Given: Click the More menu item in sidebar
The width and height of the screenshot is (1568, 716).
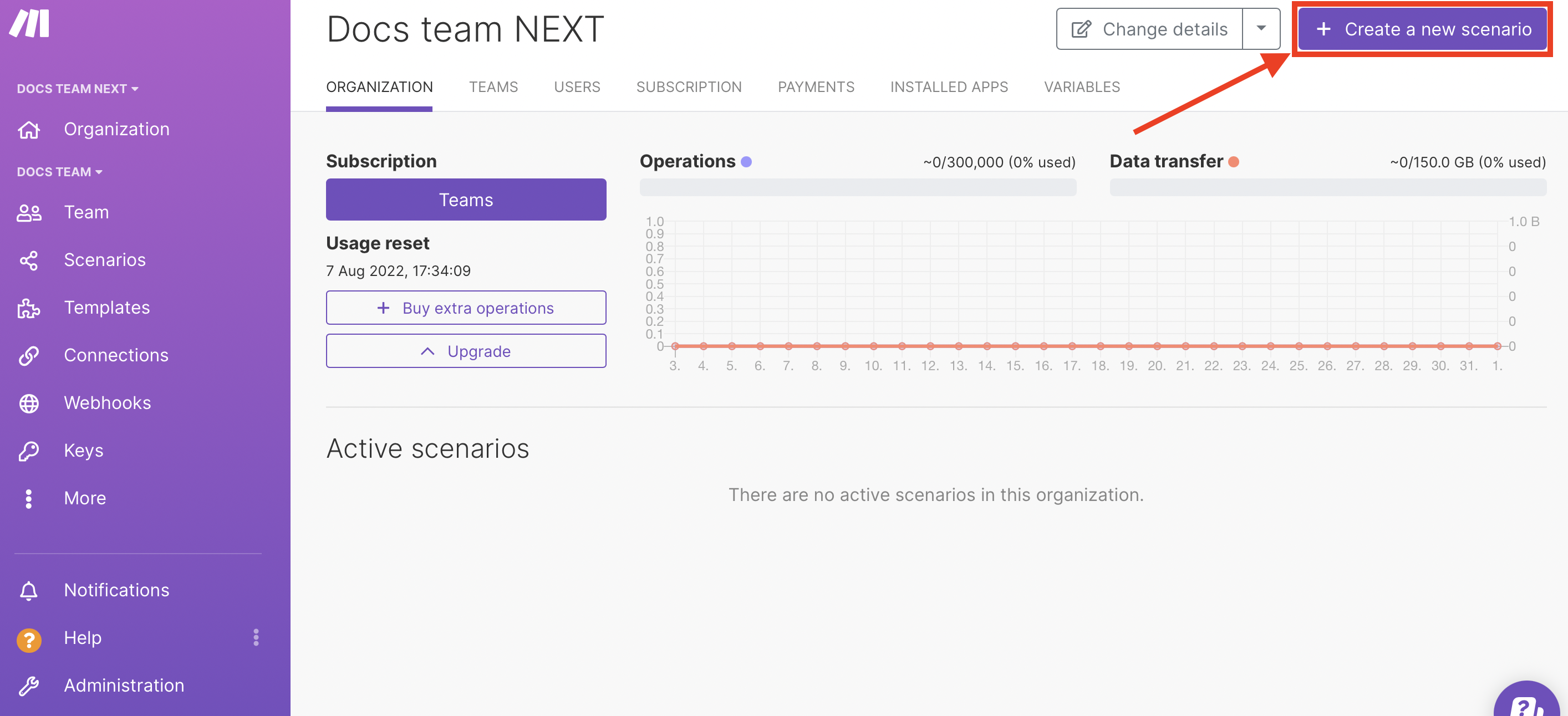Looking at the screenshot, I should (84, 497).
